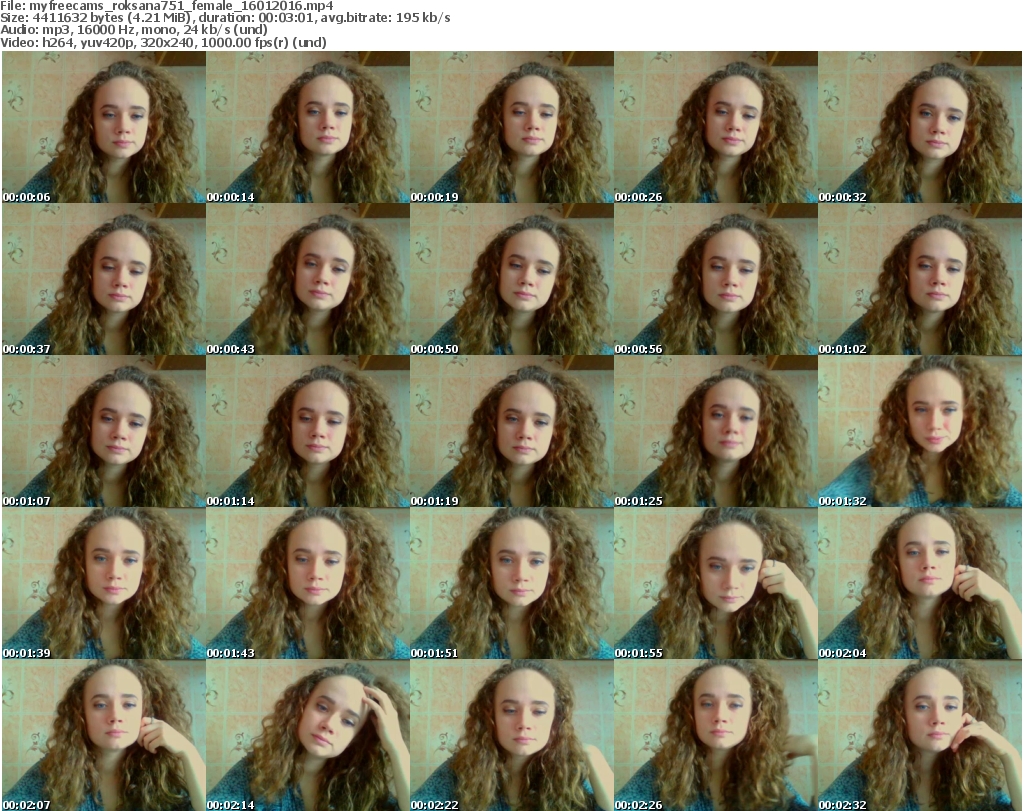Select the thumbnail at 00:01:14
Image resolution: width=1024 pixels, height=811 pixels.
(x=308, y=432)
